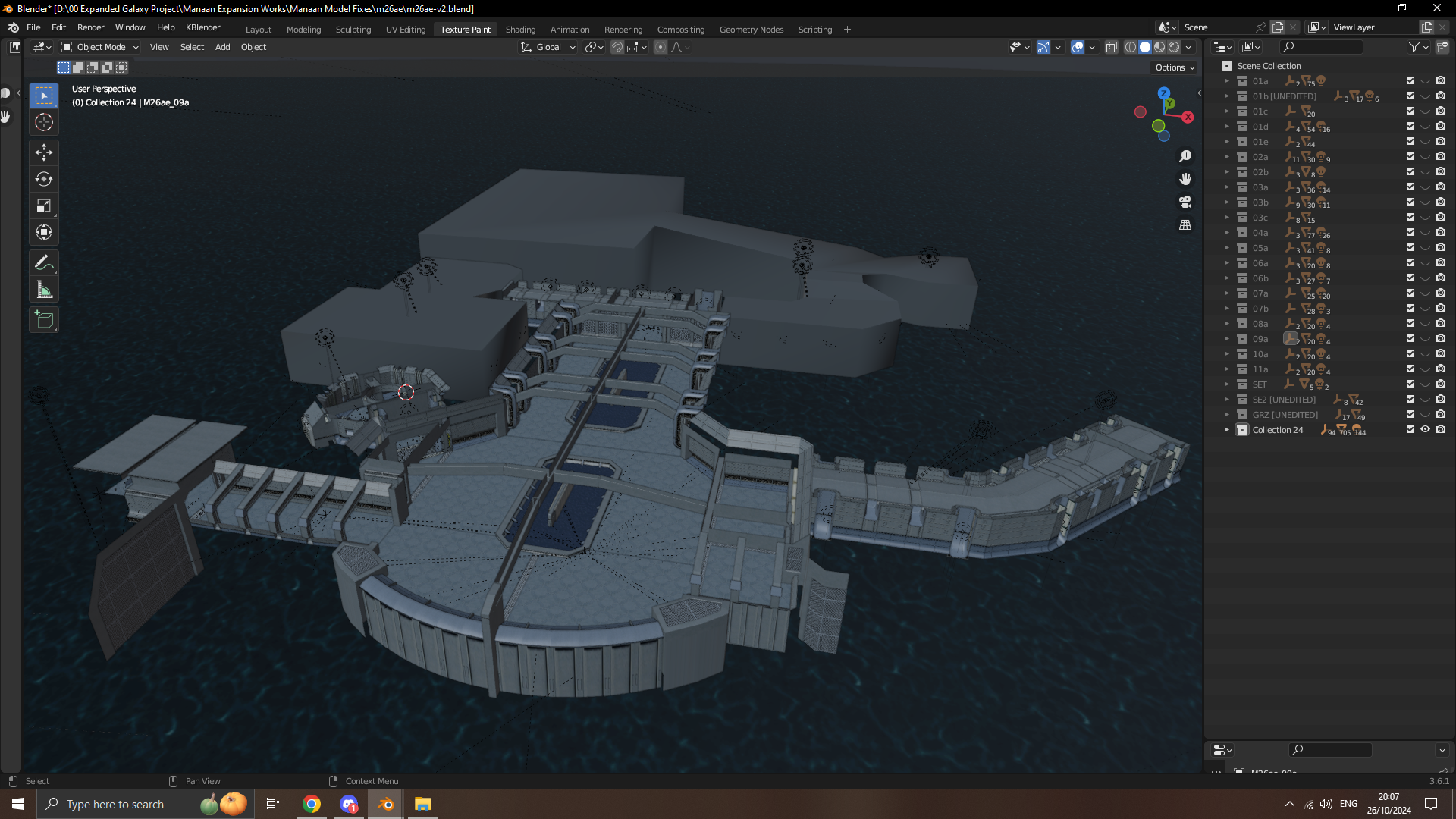Viewport: 1456px width, 819px height.
Task: Toggle snapping magnet
Action: pos(617,47)
